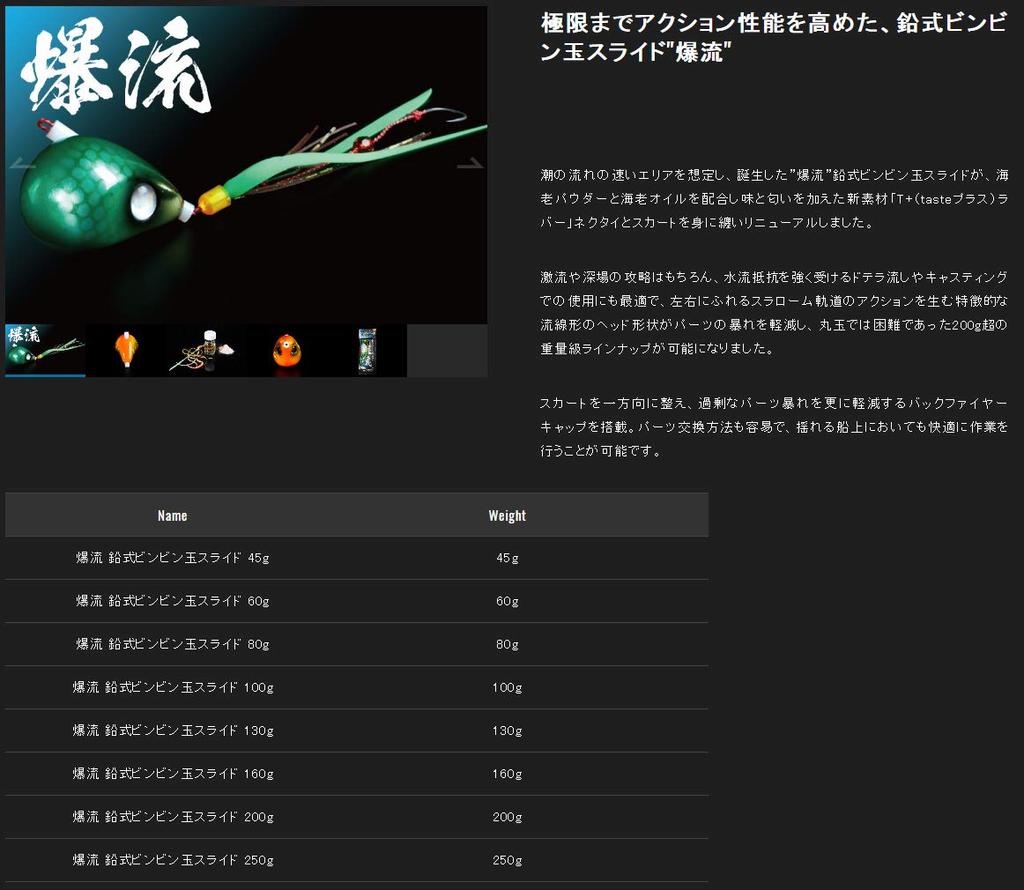1024x890 pixels.
Task: Open the 爆流 鉛式ビンビン玉スライド 200g row
Action: 172,816
